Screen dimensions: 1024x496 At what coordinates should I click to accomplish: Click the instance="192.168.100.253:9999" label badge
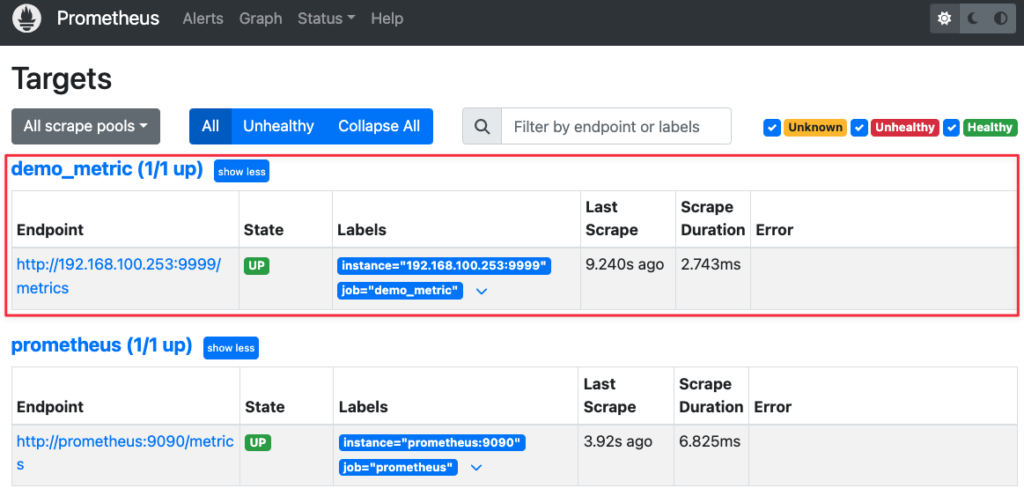(x=444, y=266)
